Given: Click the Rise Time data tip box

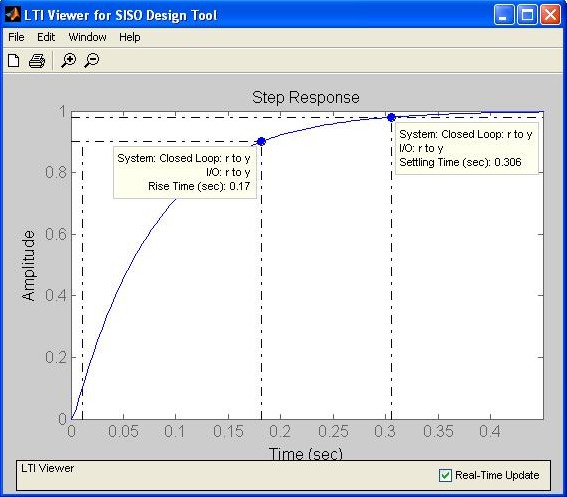Looking at the screenshot, I should (185, 173).
